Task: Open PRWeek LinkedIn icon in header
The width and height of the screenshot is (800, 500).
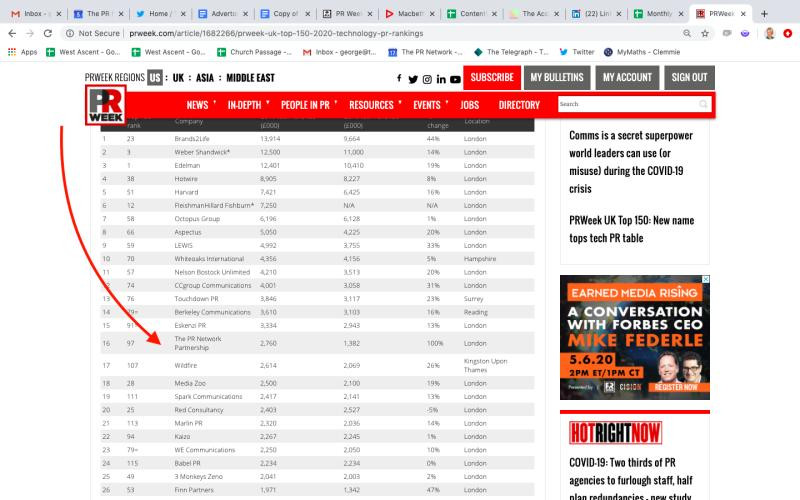Action: (441, 79)
